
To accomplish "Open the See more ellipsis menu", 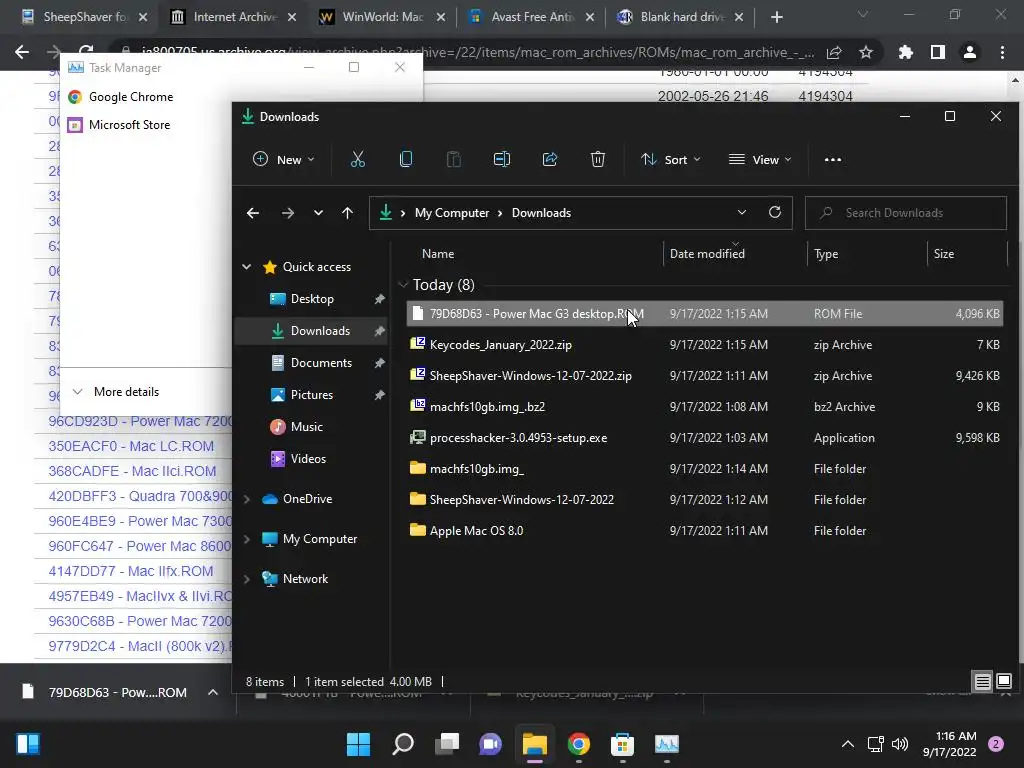I will [x=833, y=159].
